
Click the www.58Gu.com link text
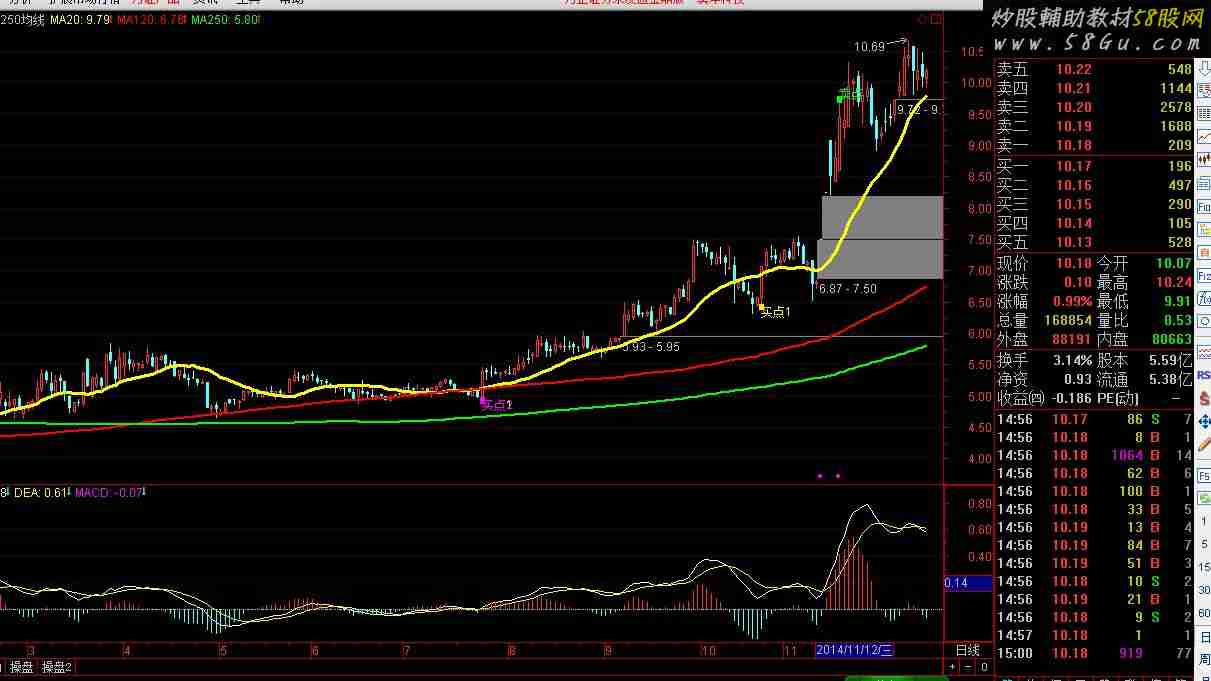1097,44
